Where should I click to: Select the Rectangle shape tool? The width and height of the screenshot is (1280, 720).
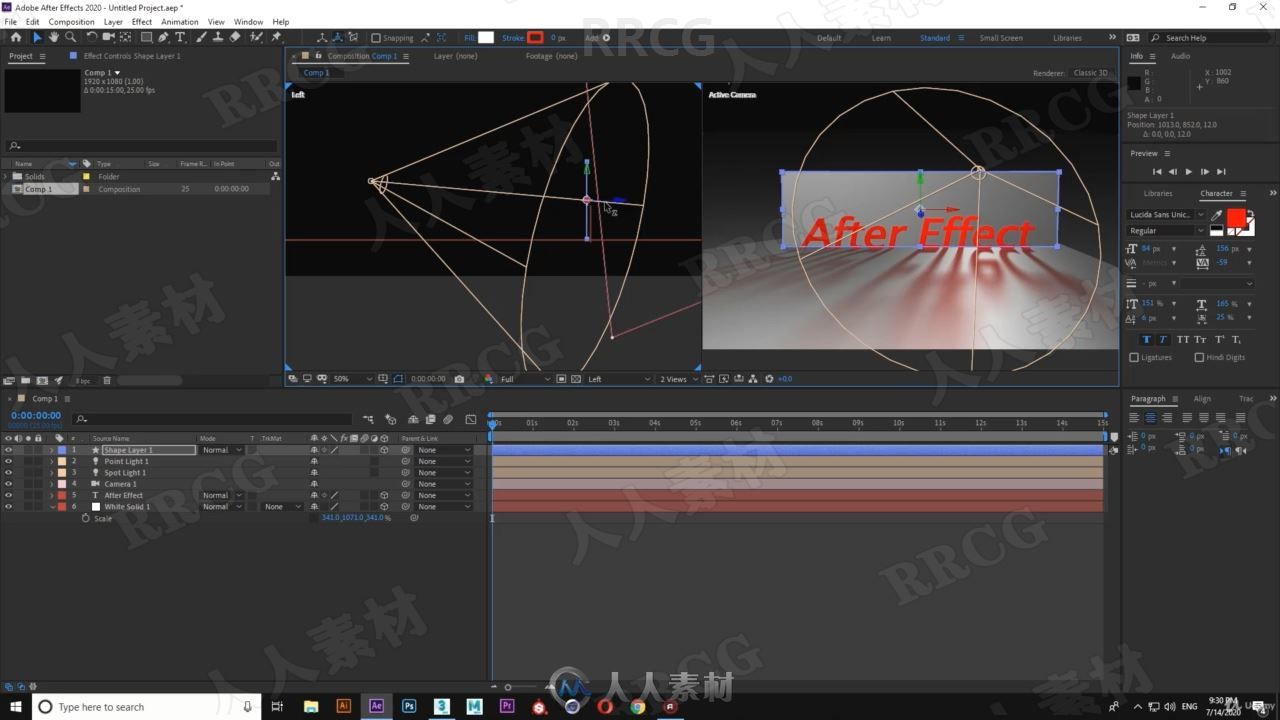[x=146, y=37]
